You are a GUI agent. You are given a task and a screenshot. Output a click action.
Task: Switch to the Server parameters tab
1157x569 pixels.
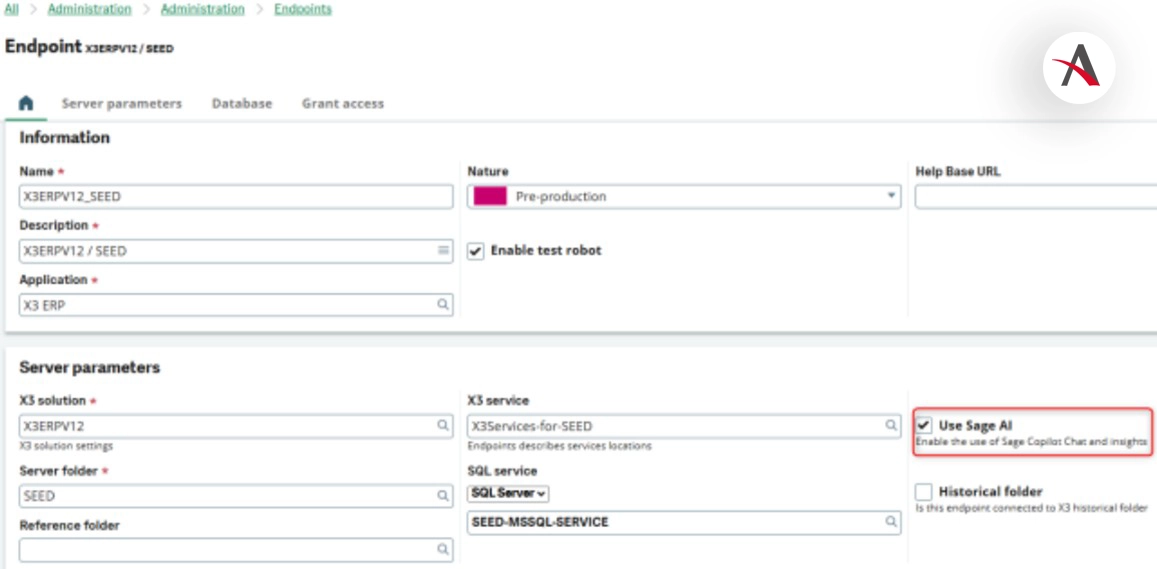122,103
